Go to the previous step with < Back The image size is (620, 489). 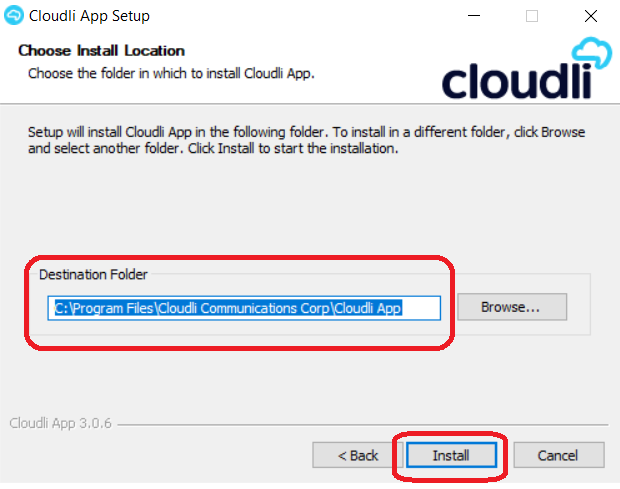(x=357, y=455)
